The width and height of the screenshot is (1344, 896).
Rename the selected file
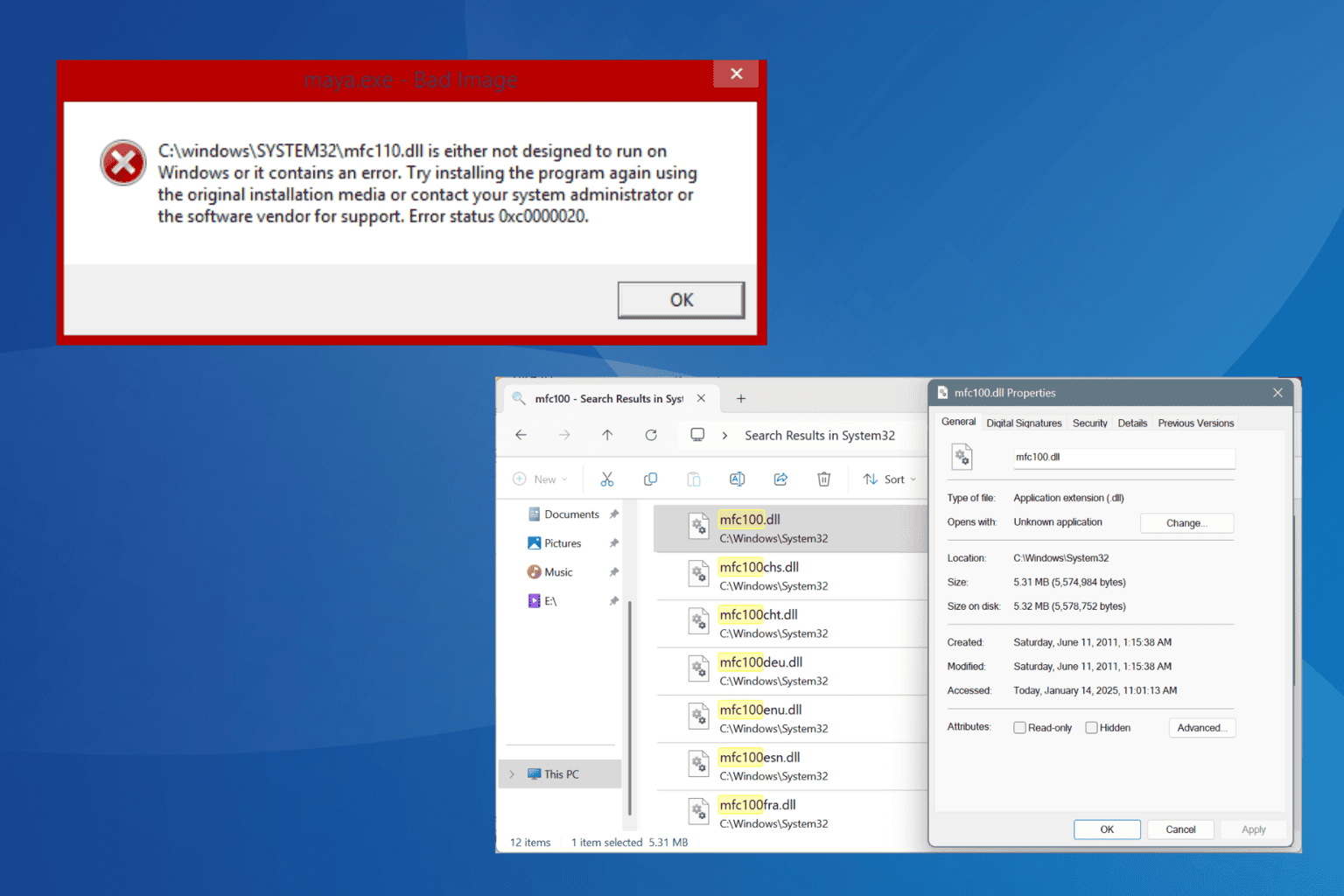click(x=737, y=479)
